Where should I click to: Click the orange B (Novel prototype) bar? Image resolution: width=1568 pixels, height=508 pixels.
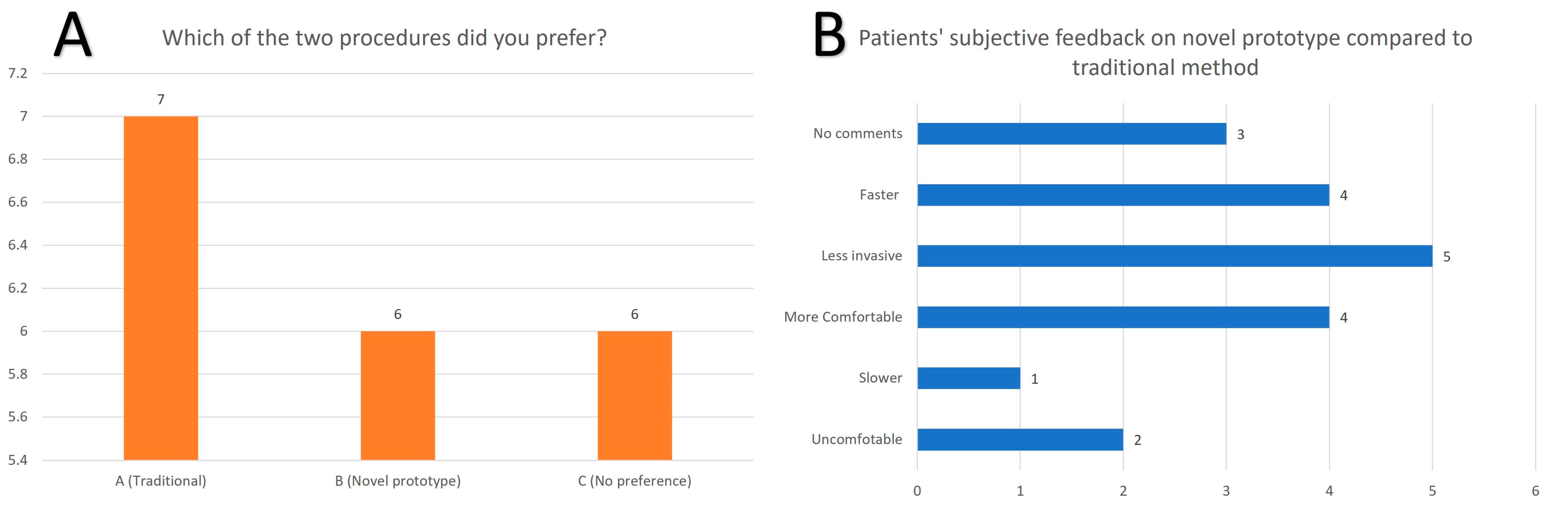(x=398, y=395)
